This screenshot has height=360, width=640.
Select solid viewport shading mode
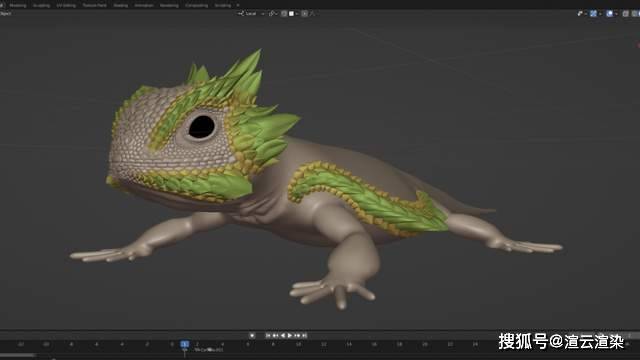point(639,13)
